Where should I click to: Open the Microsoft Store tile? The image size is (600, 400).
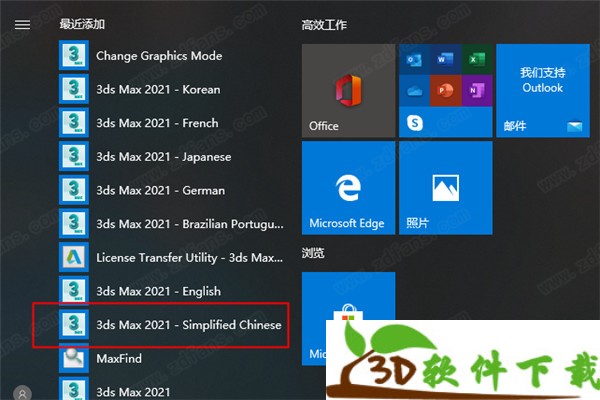(348, 297)
